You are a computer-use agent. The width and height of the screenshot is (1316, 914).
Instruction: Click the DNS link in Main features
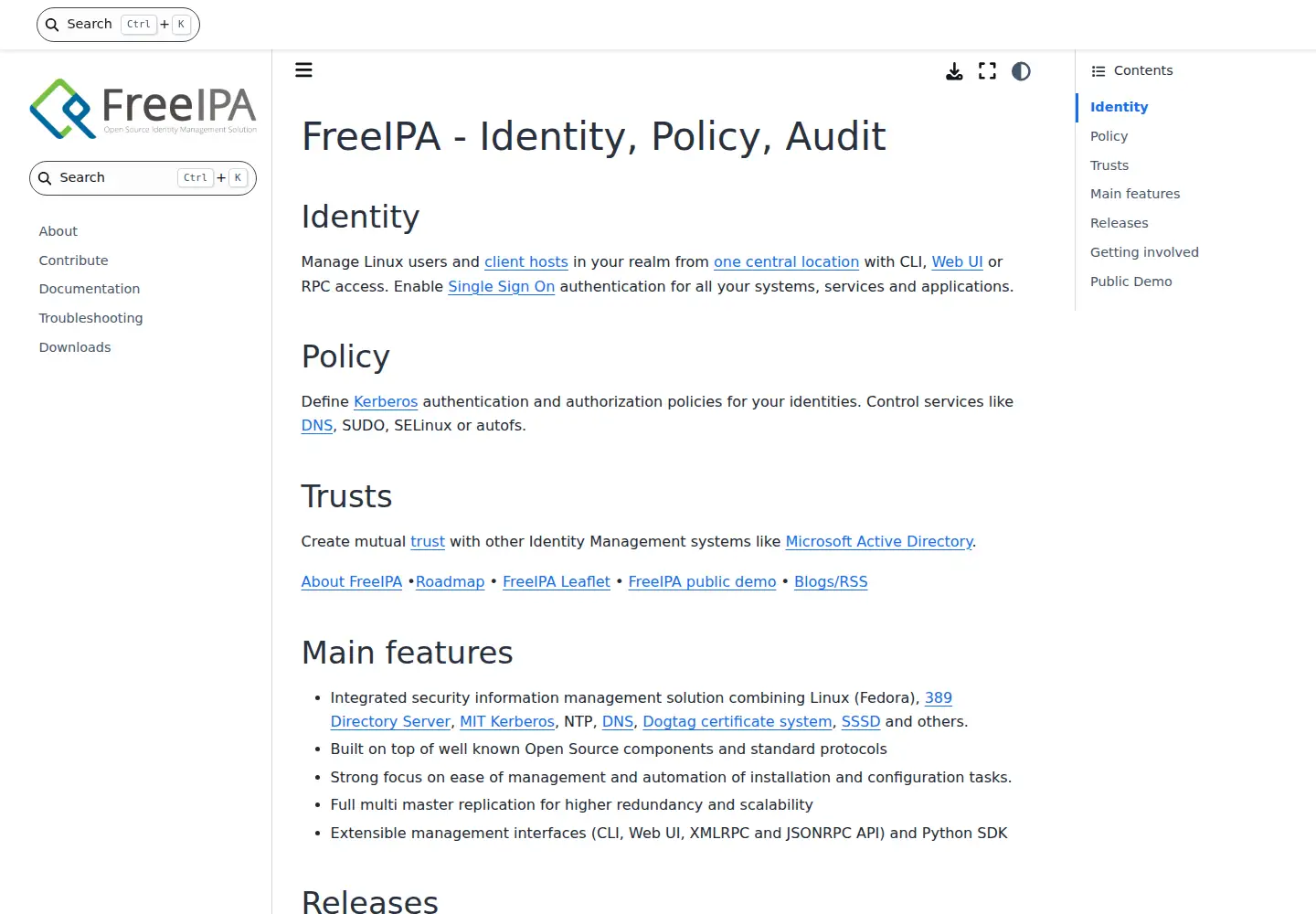point(618,722)
